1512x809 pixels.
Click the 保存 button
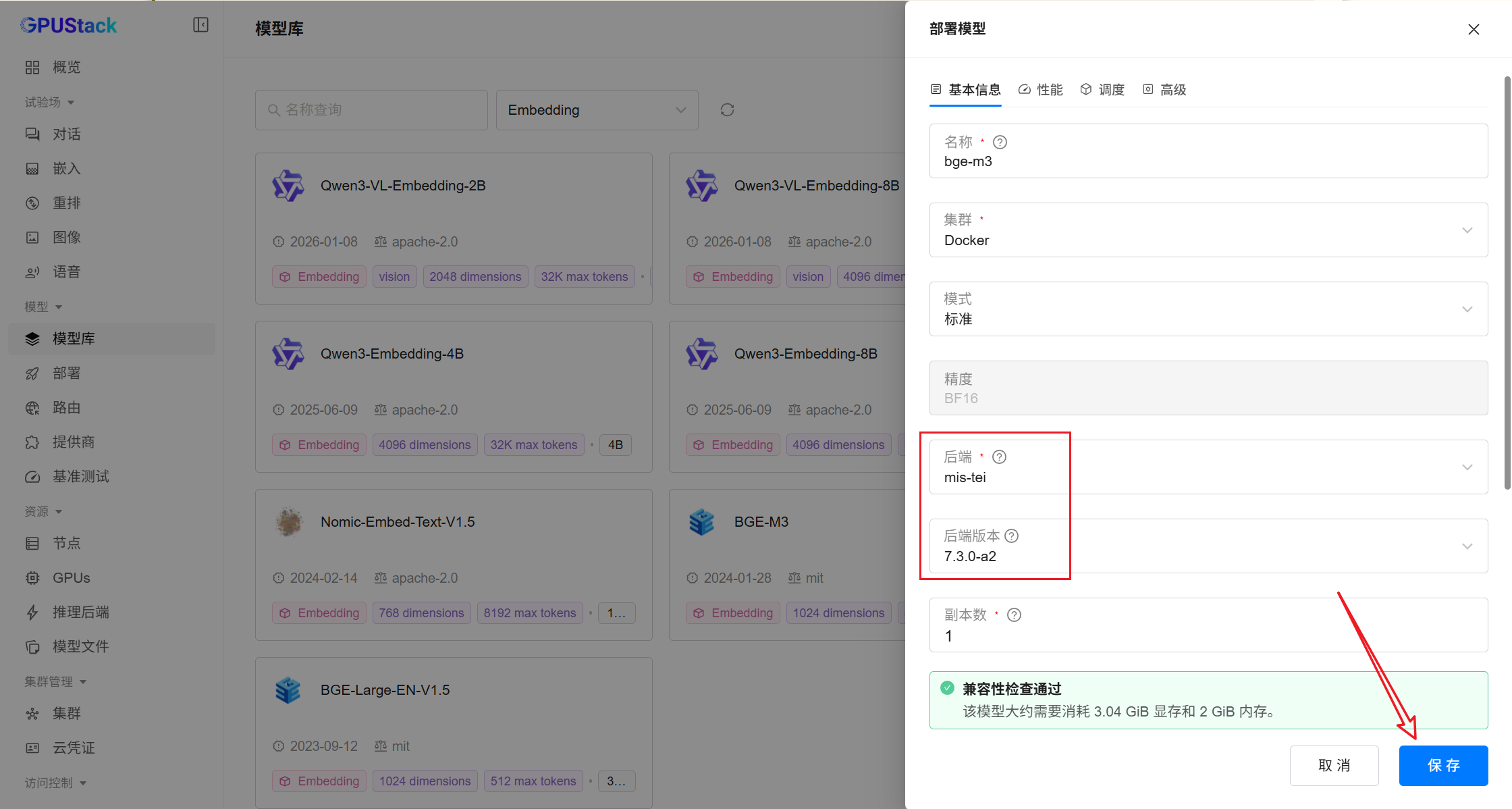(1443, 765)
